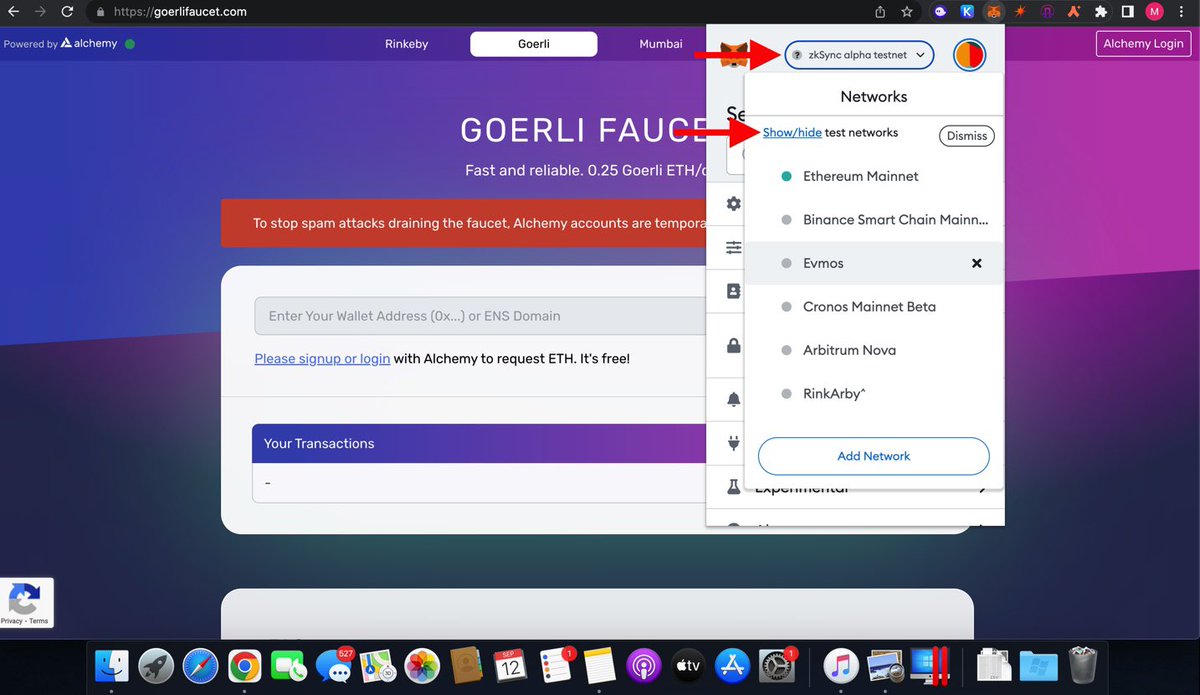Viewport: 1200px width, 695px height.
Task: Open the MetaMask fox extension icon
Action: (x=993, y=12)
